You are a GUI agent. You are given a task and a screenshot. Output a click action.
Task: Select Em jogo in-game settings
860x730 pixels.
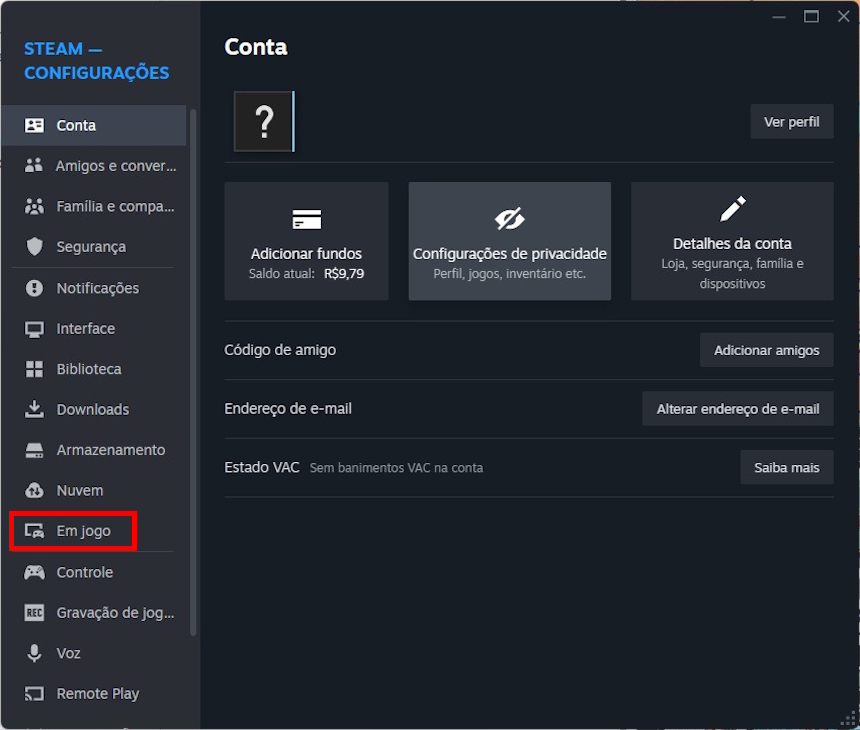74,531
